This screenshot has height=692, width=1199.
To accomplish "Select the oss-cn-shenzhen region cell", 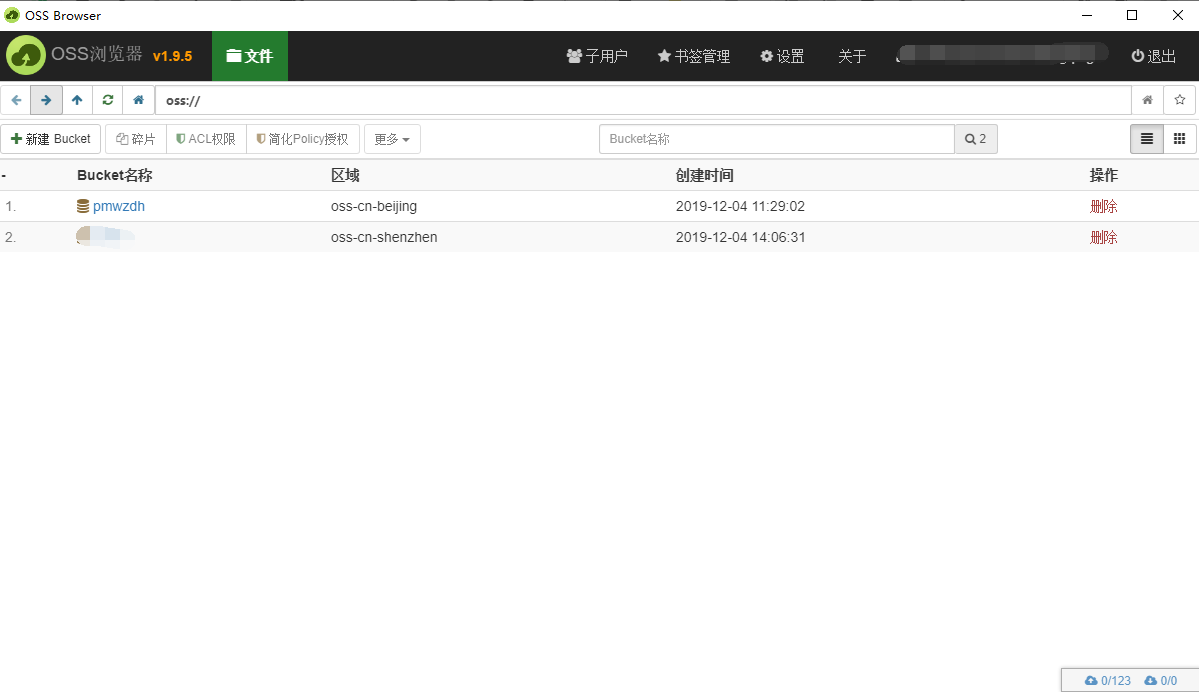I will click(384, 237).
